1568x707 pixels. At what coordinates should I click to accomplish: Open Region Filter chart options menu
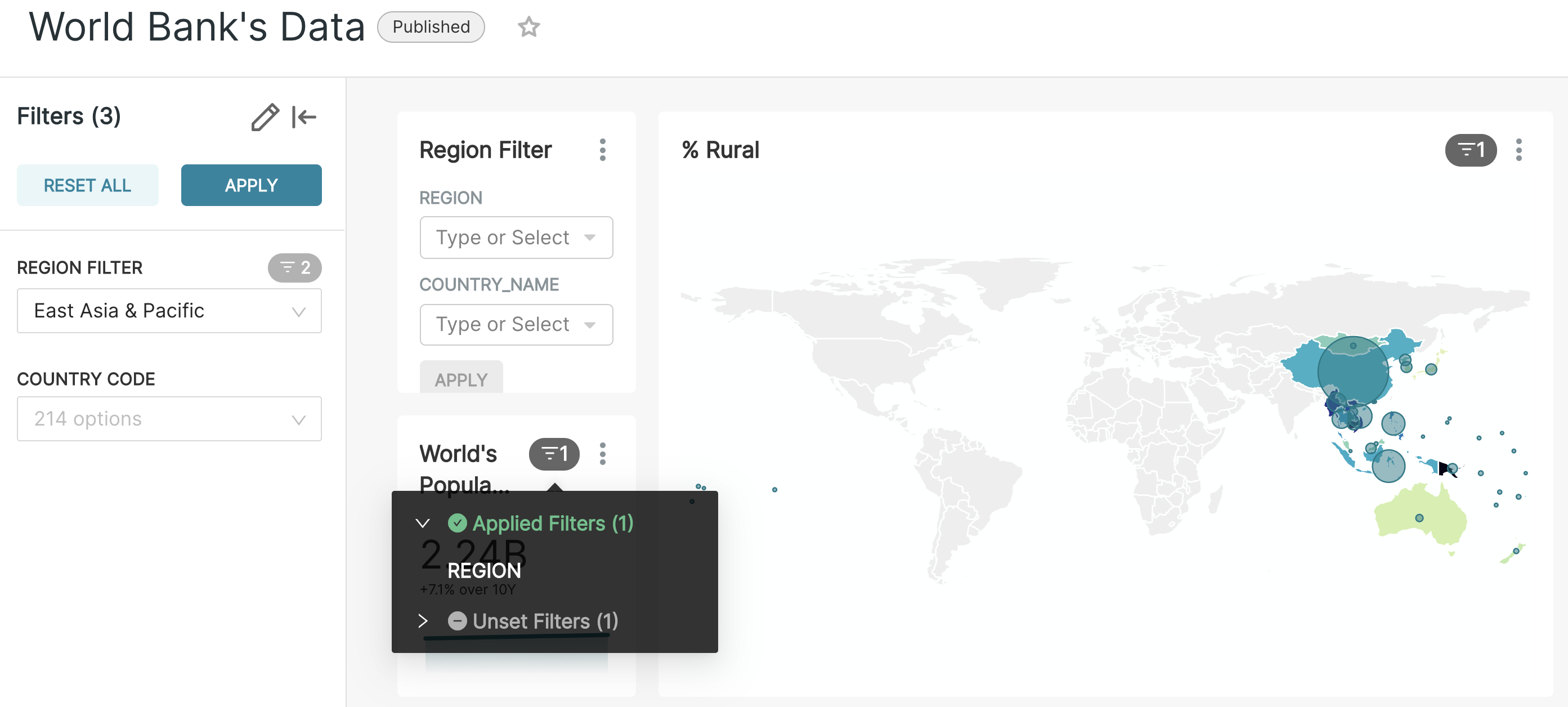pos(602,150)
